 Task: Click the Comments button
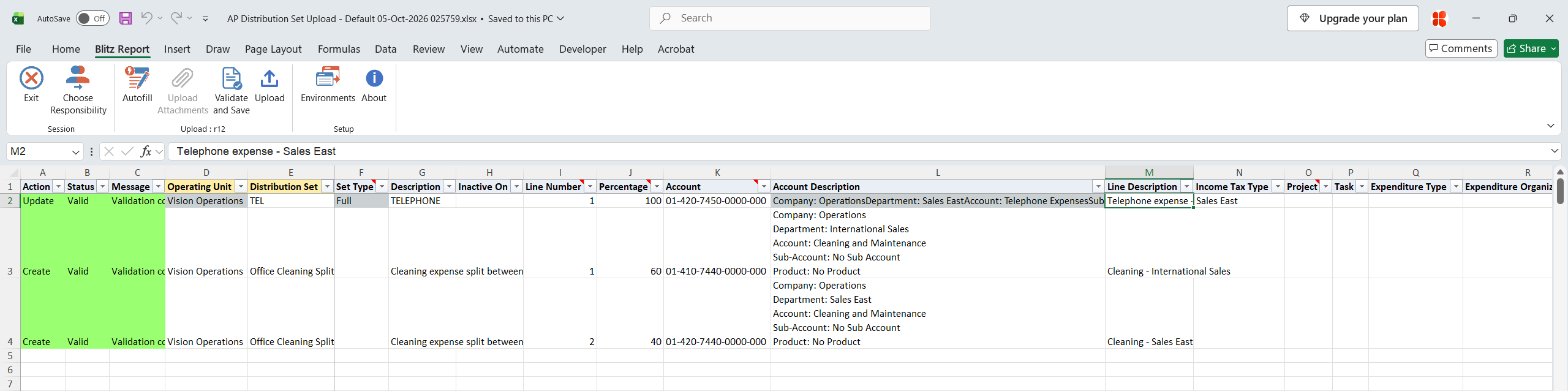[x=1461, y=48]
